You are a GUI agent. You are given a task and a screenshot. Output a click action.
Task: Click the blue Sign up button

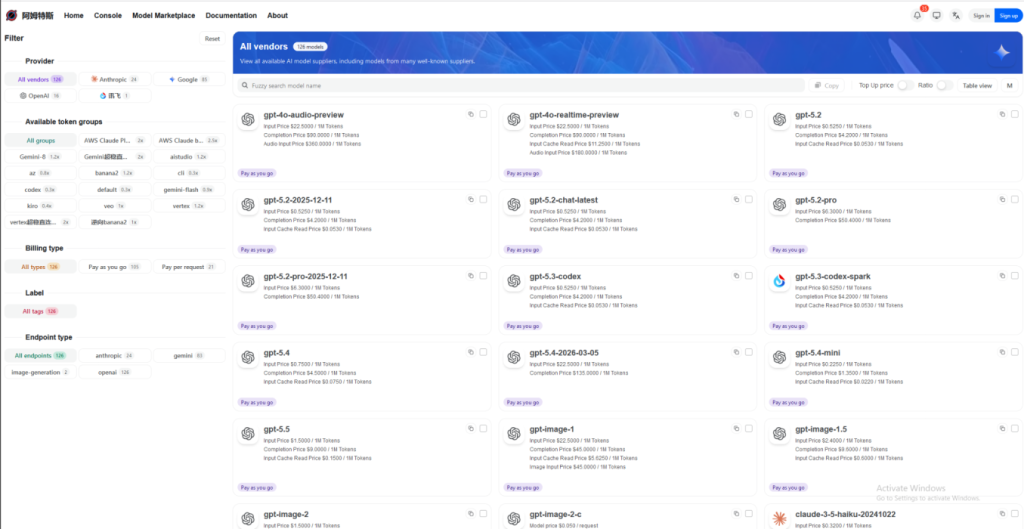(x=1008, y=16)
